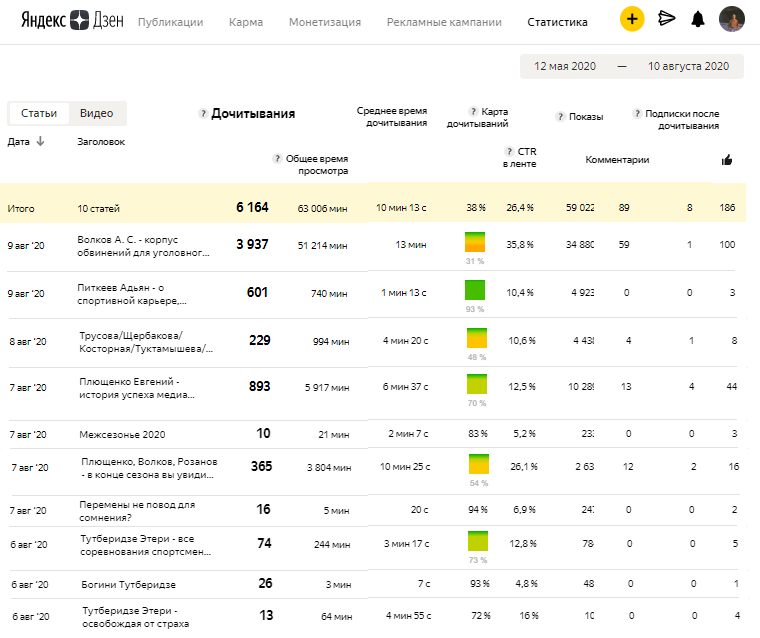Click the yellow plus create button

632,19
